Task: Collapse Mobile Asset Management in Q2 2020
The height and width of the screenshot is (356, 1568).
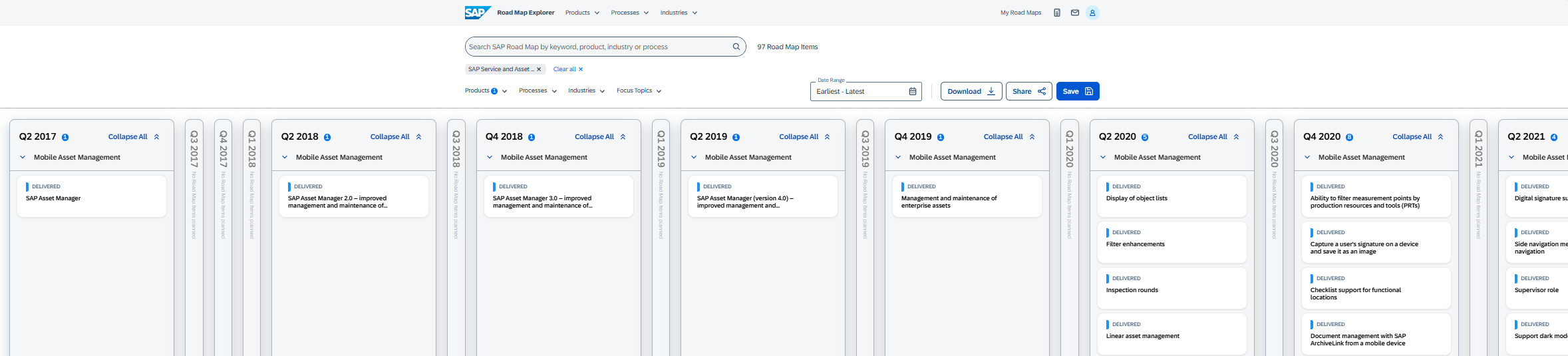Action: tap(1103, 158)
